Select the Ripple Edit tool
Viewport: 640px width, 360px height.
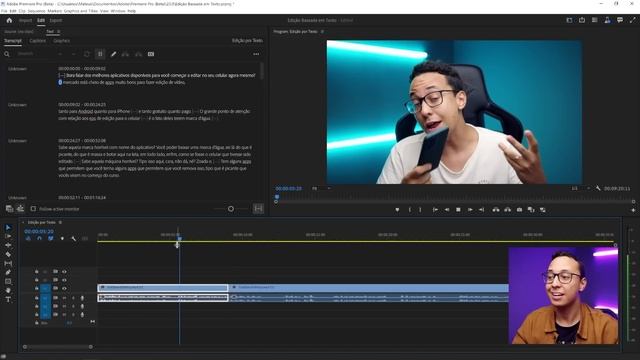(8, 245)
